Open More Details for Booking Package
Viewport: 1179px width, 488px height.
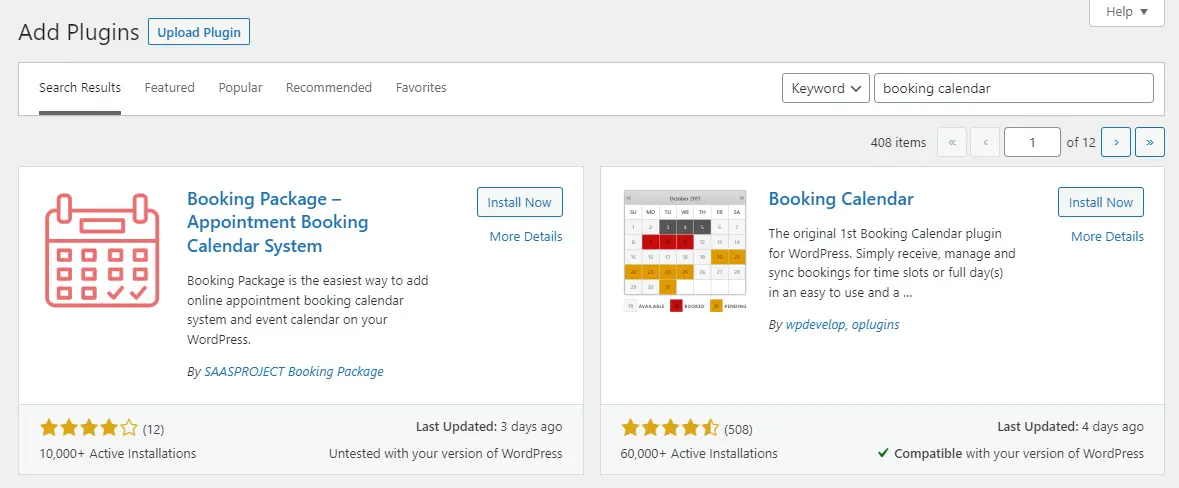click(x=526, y=237)
